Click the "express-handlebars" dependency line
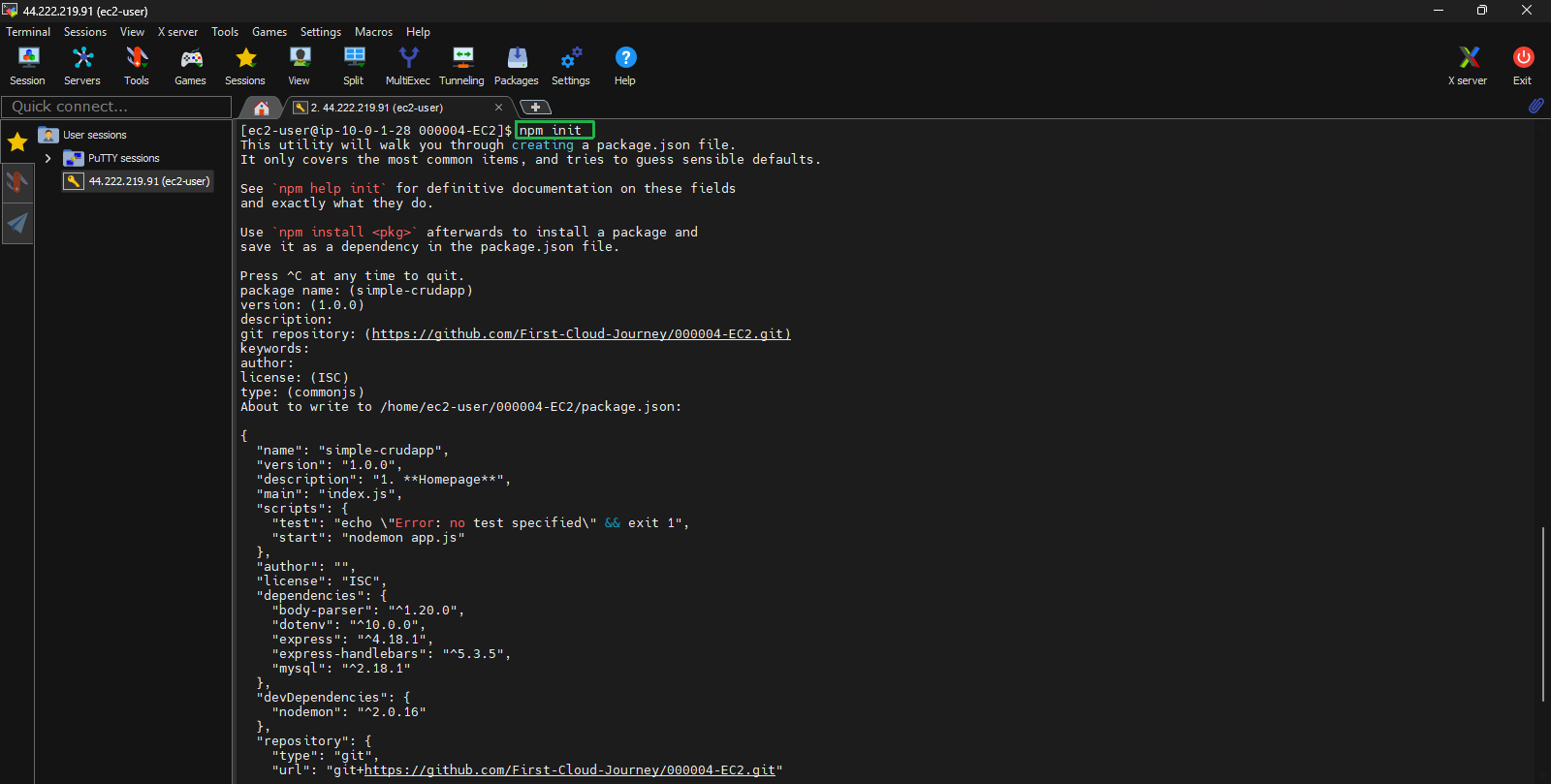Image resolution: width=1551 pixels, height=784 pixels. [392, 654]
